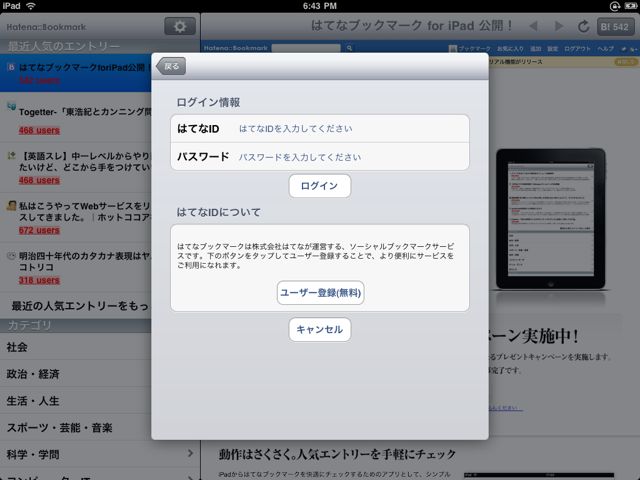
Task: Tap the B! 542 bookmark count button
Action: click(615, 27)
